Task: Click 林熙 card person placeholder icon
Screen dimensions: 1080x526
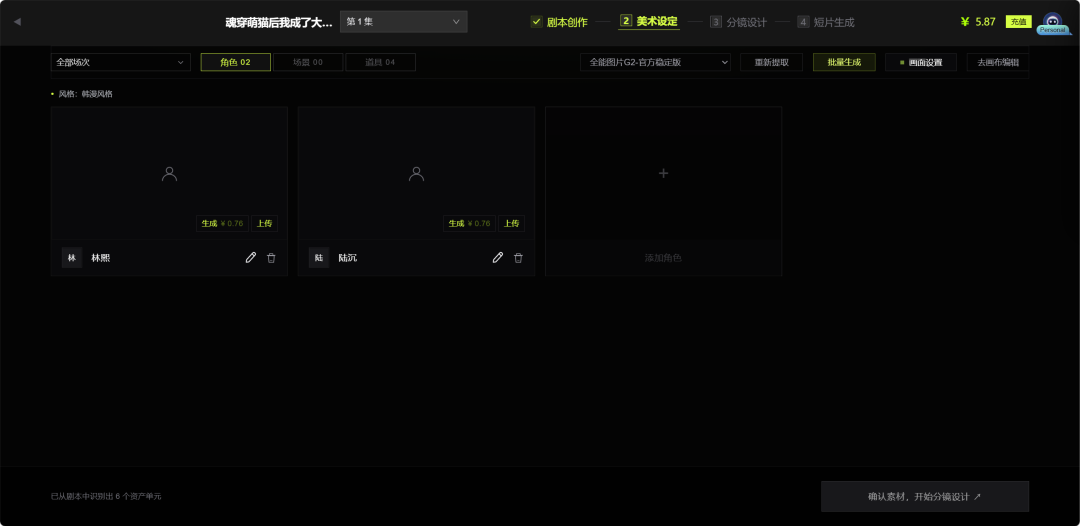Action: (x=169, y=173)
